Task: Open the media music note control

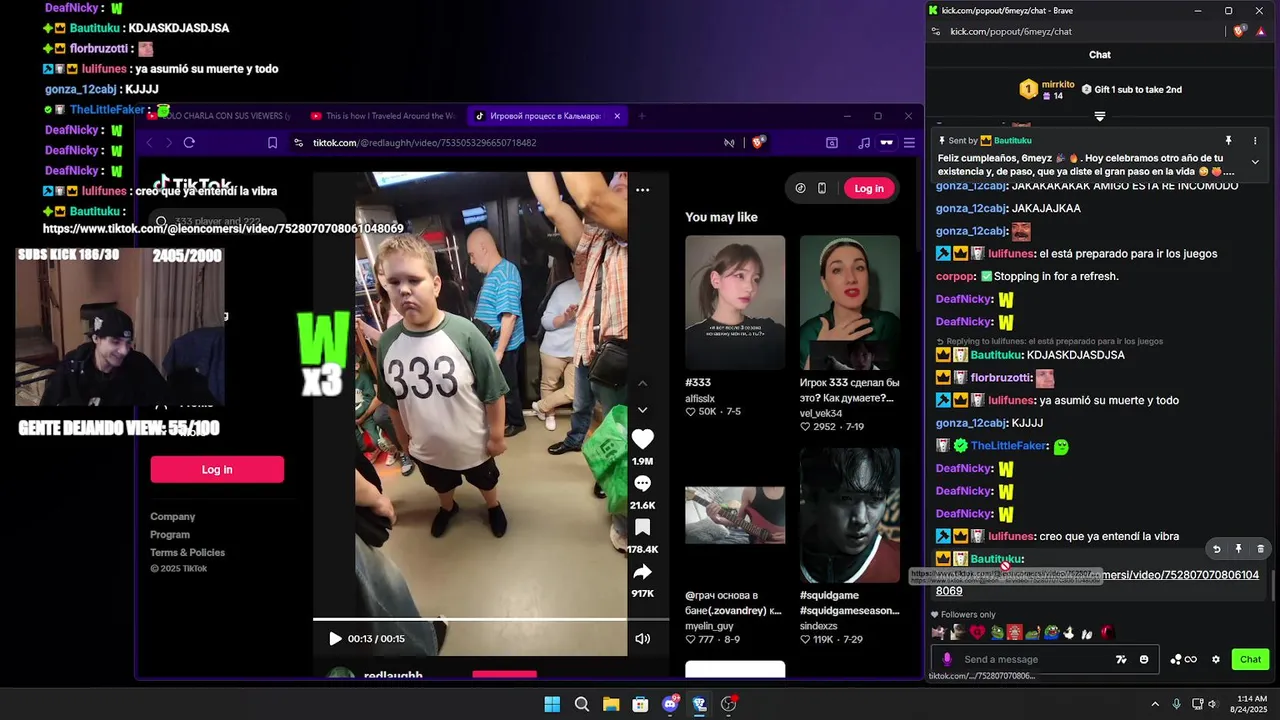Action: (864, 143)
